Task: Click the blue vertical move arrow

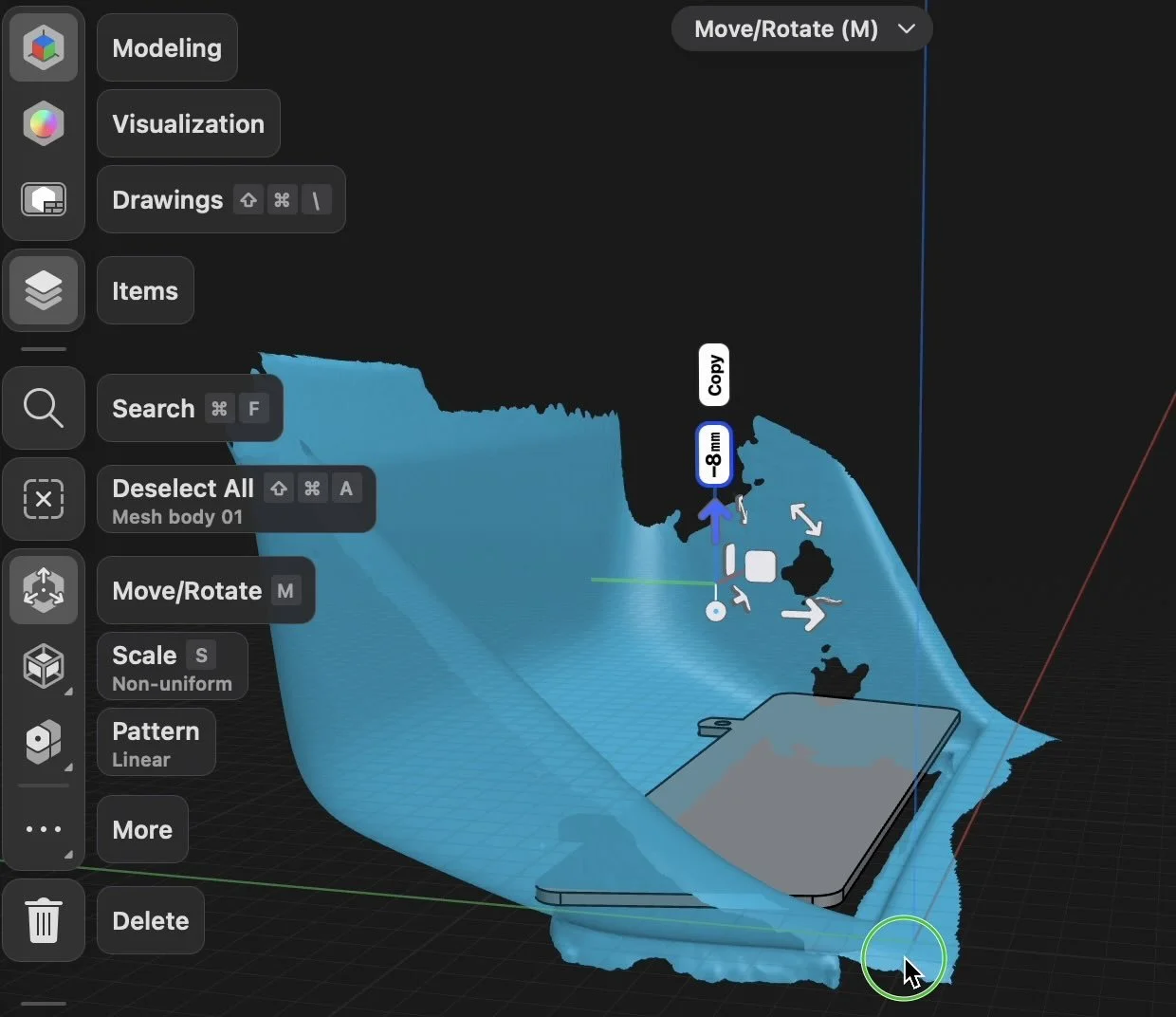Action: click(x=714, y=522)
